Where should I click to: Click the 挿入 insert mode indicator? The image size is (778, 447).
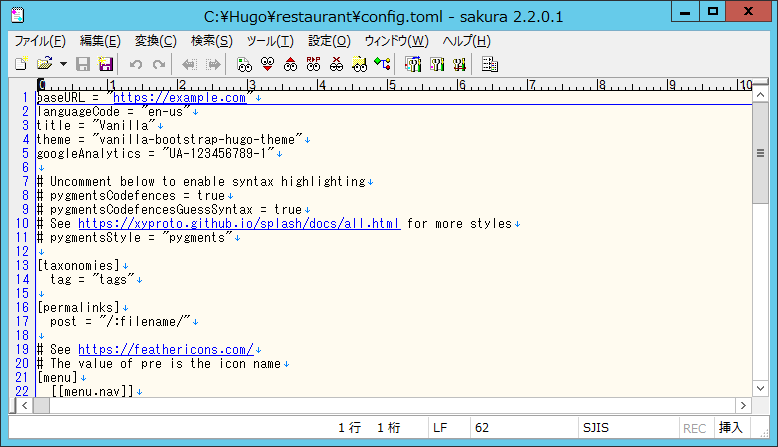click(731, 428)
